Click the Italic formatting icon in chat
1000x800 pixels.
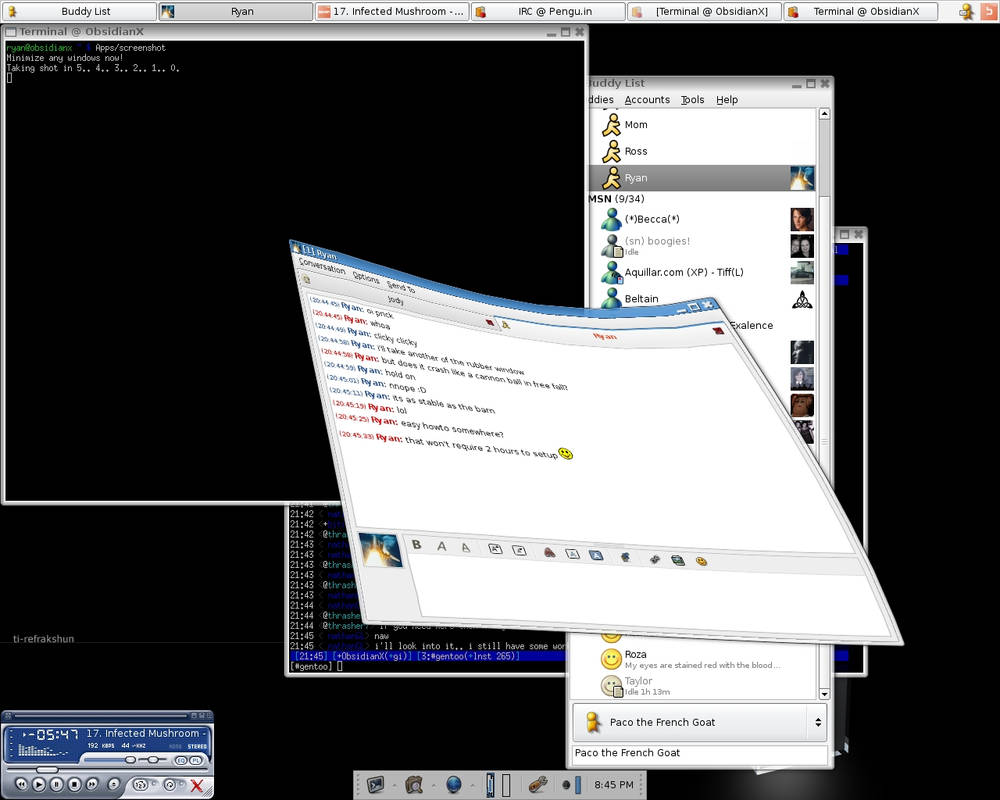coord(441,546)
